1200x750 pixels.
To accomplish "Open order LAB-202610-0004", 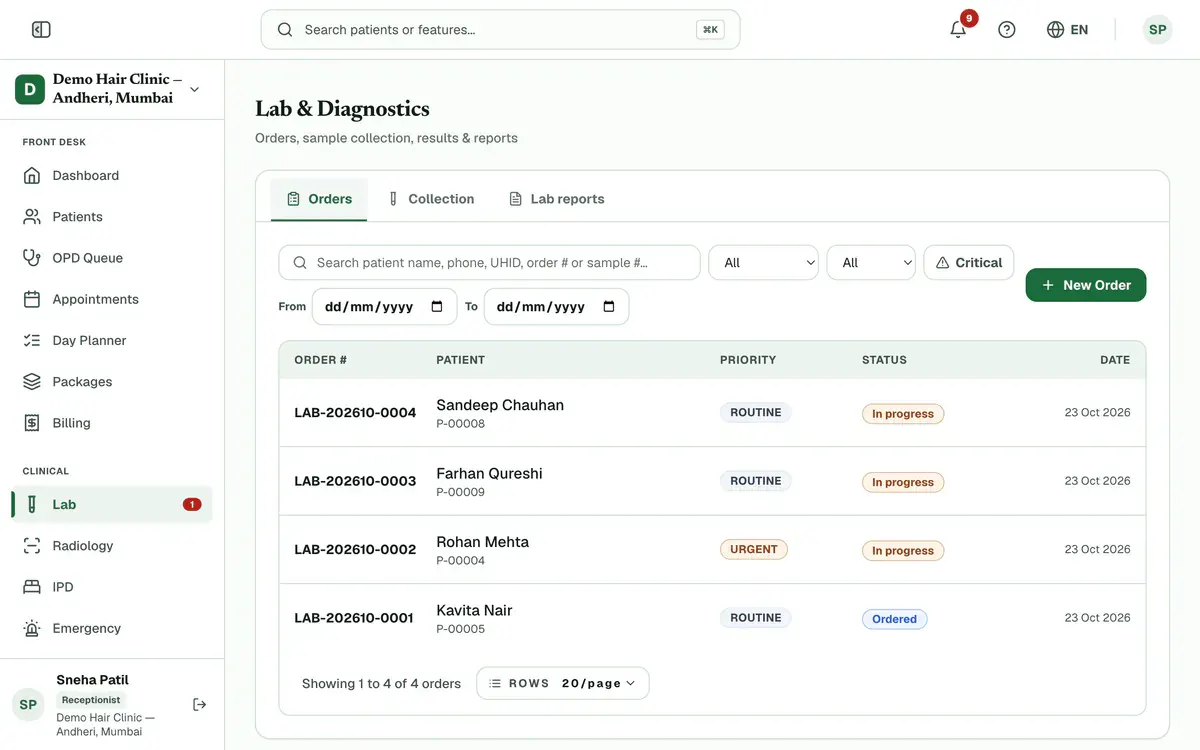I will (x=355, y=413).
